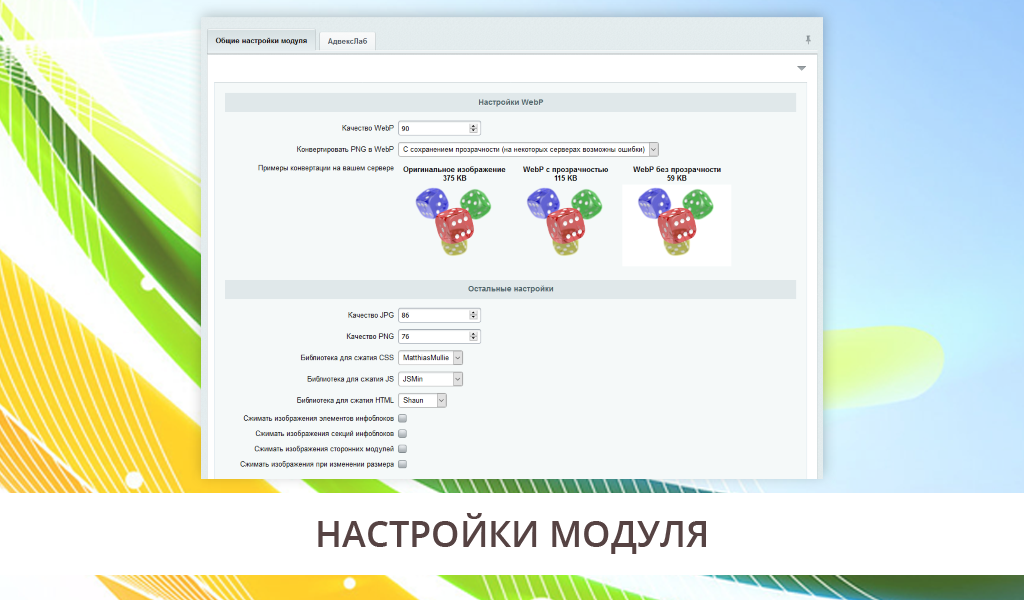Image resolution: width=1024 pixels, height=600 pixels.
Task: Open the Конвертировать PNG в WebP dropdown
Action: point(528,149)
